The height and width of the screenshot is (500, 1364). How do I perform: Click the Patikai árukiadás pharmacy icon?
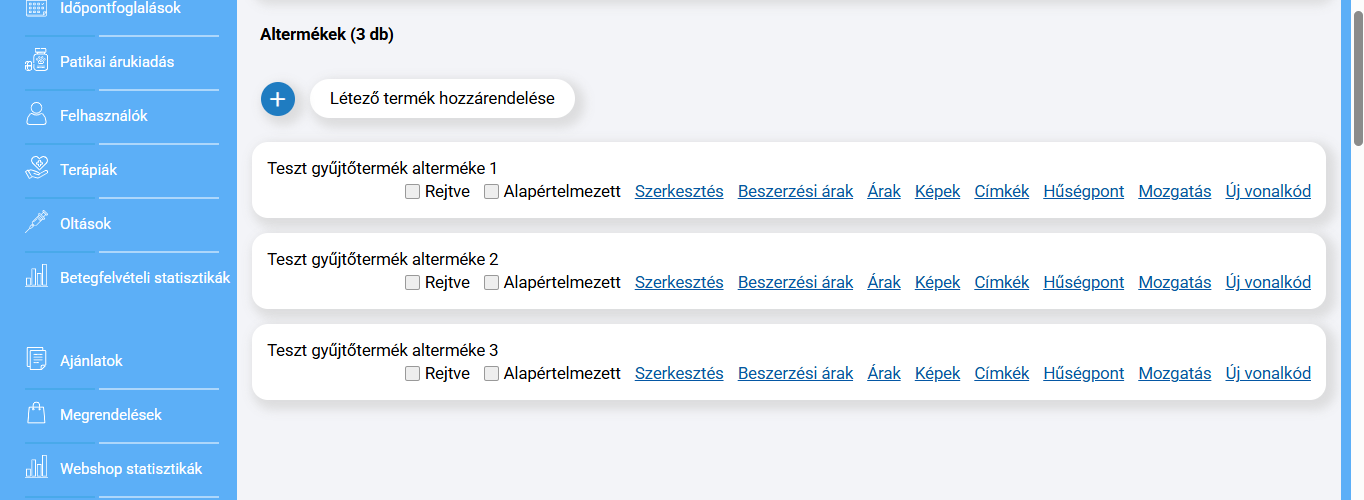(x=37, y=62)
